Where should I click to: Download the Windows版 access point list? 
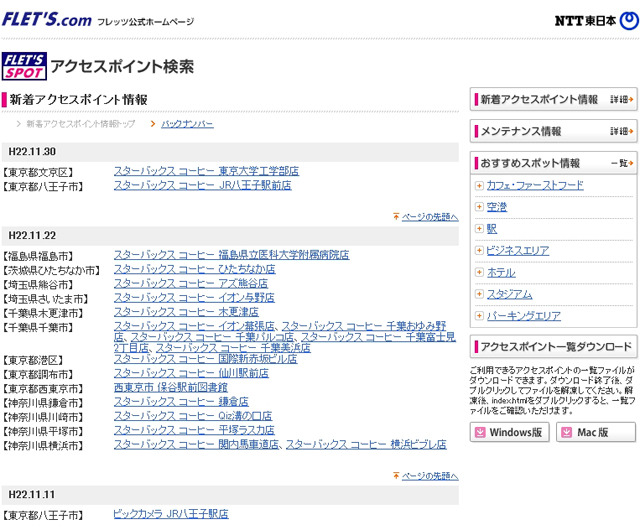pyautogui.click(x=509, y=432)
